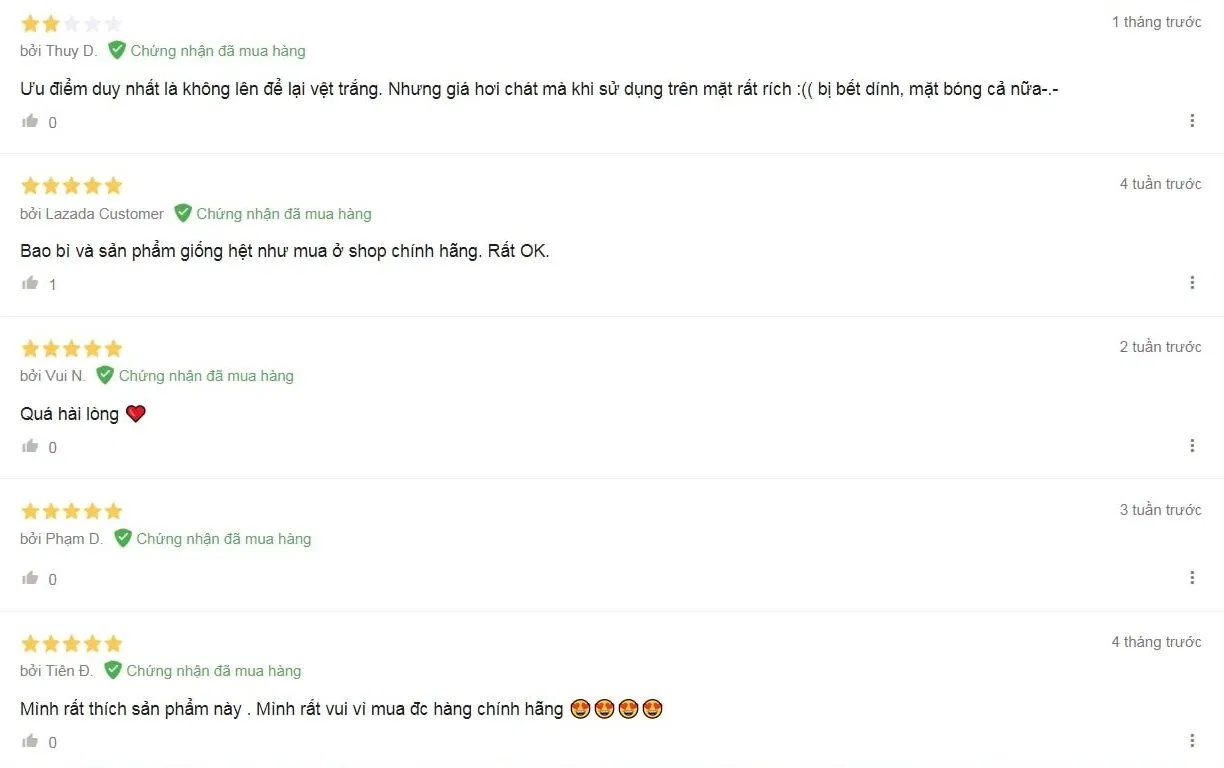1224x768 pixels.
Task: Click Vui N.'s five-star rating
Action: [71, 348]
